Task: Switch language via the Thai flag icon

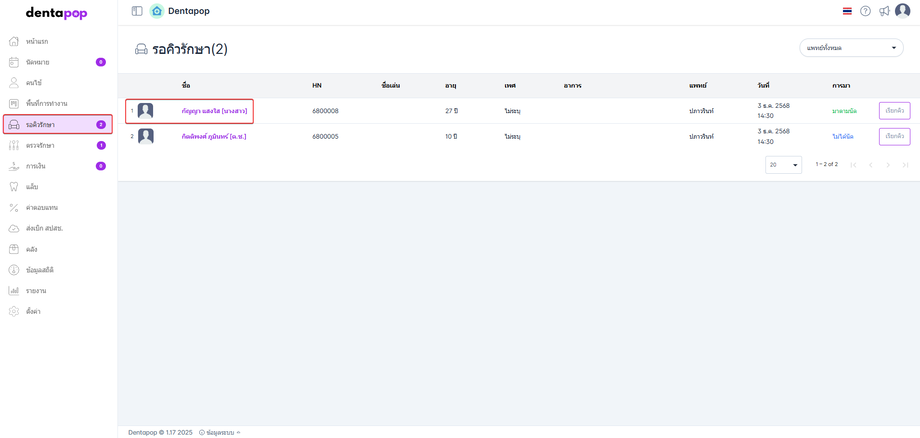Action: pyautogui.click(x=847, y=11)
